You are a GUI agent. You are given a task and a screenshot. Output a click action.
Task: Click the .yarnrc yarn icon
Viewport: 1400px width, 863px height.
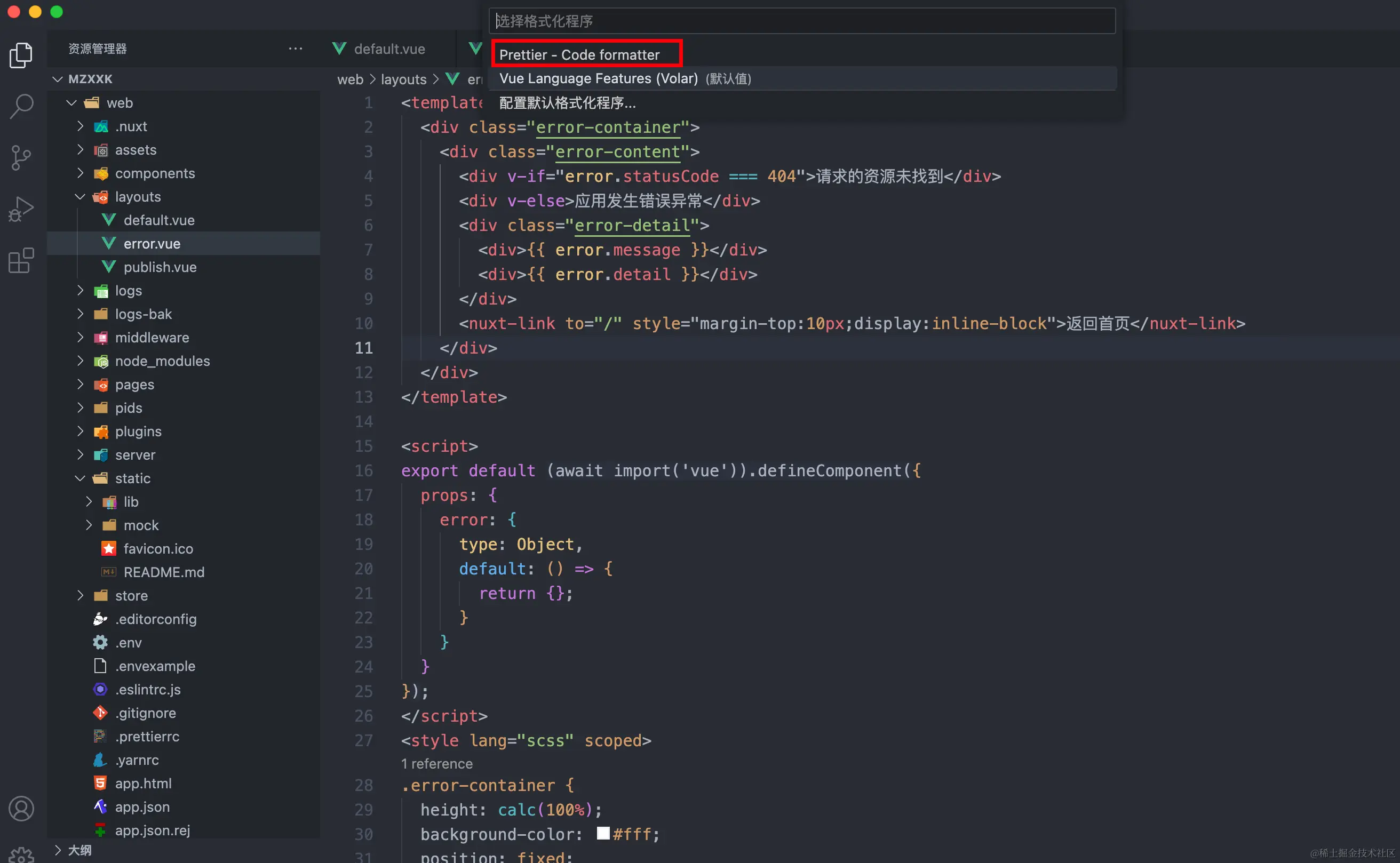[100, 760]
